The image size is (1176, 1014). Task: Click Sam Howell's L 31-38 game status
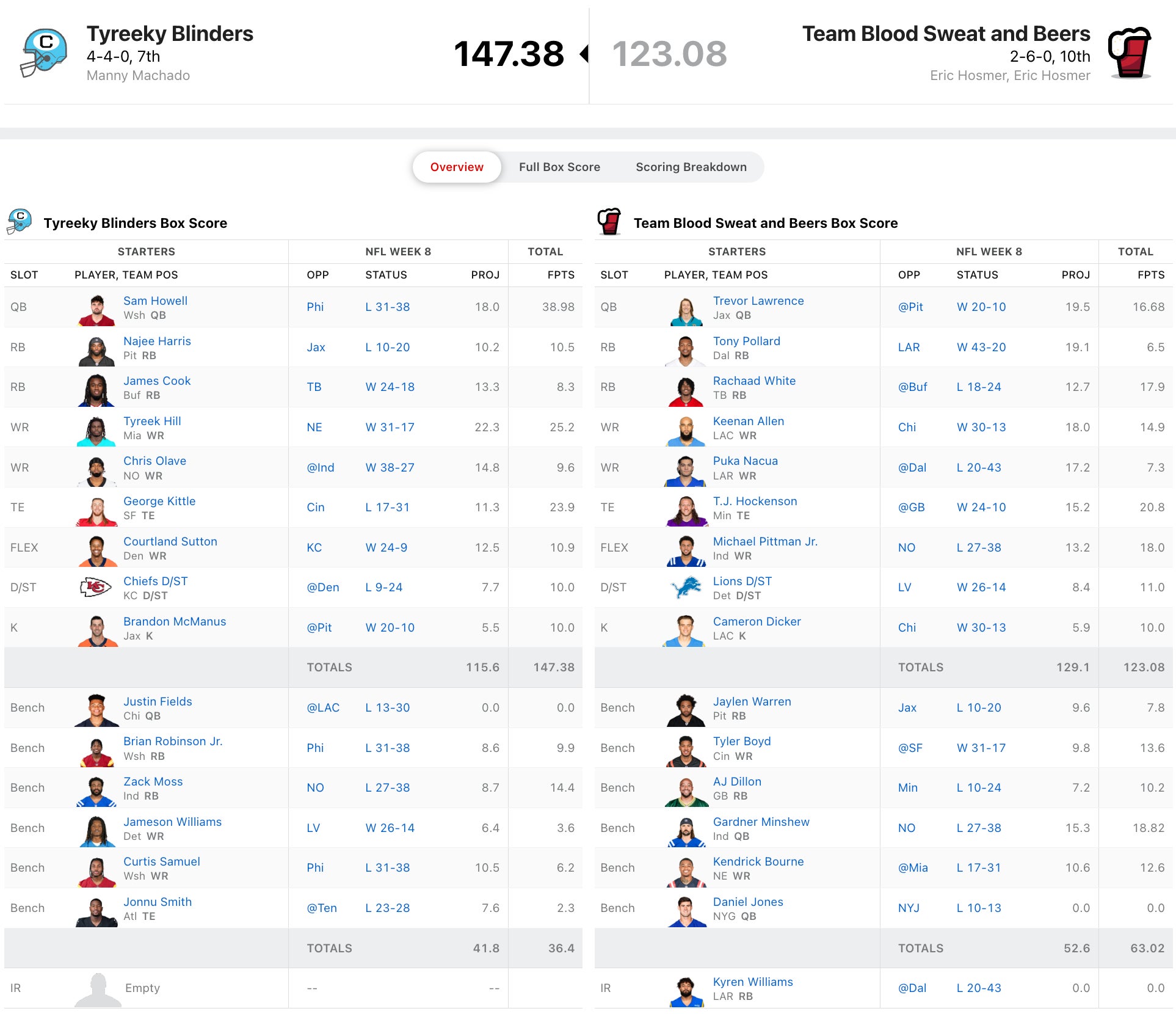point(387,307)
